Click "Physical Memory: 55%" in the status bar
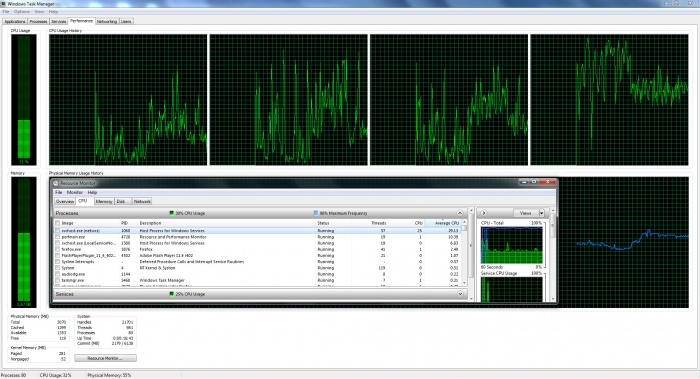 pyautogui.click(x=109, y=375)
